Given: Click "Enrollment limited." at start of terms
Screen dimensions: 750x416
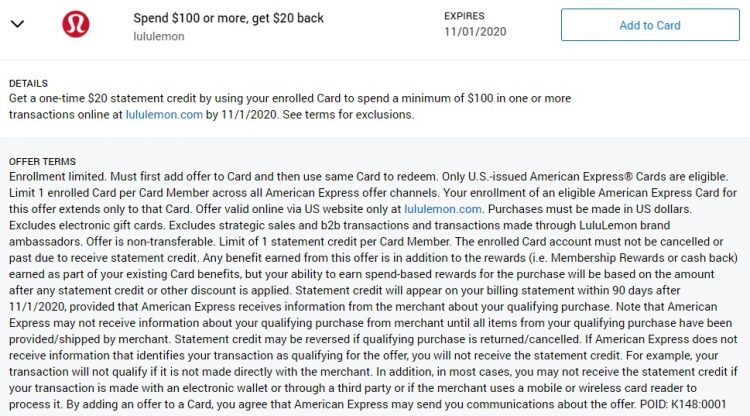Looking at the screenshot, I should (x=58, y=177).
